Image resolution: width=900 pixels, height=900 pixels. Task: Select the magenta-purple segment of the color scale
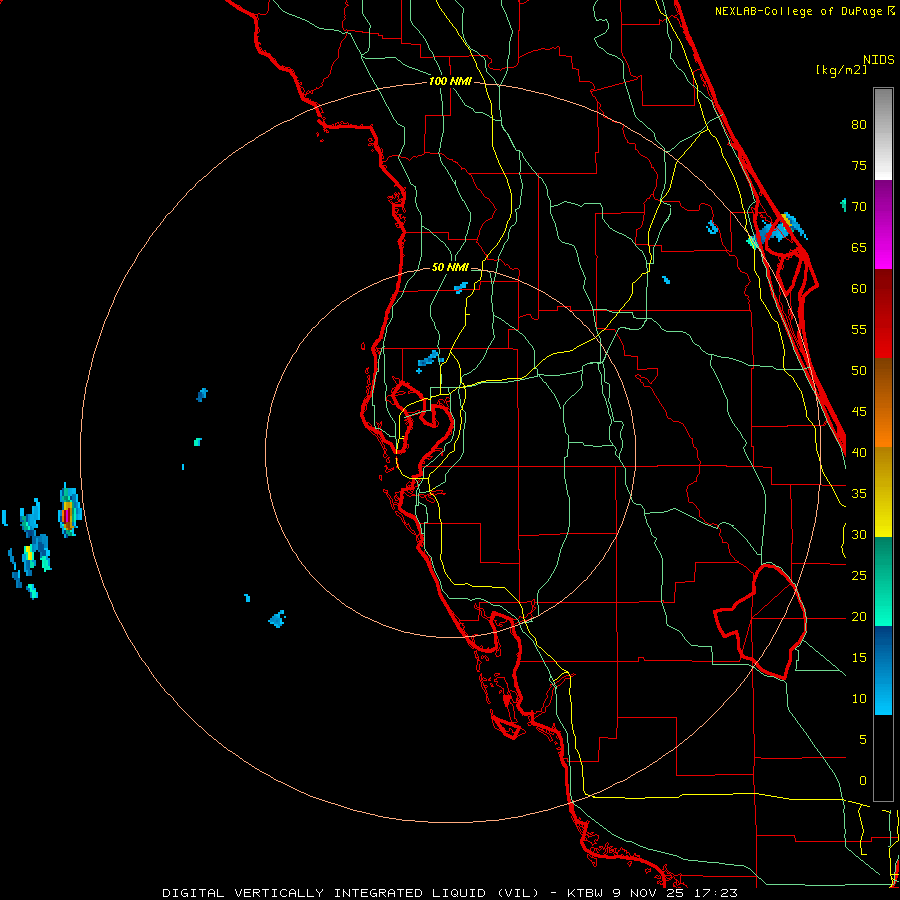883,224
